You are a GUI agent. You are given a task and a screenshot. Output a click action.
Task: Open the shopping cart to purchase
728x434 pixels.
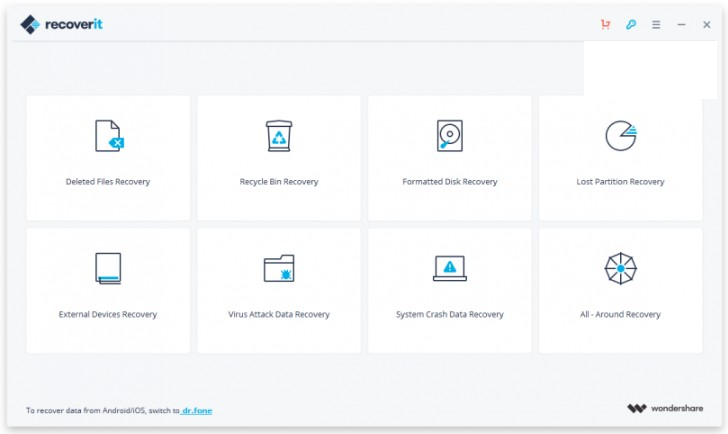605,24
